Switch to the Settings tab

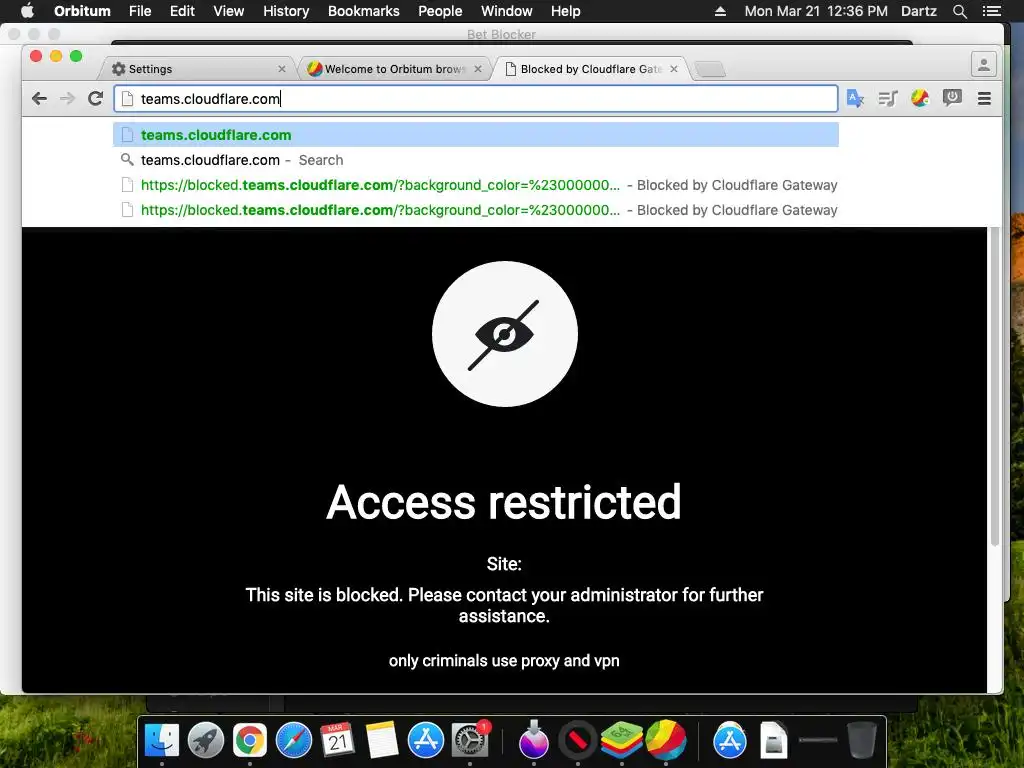(197, 69)
